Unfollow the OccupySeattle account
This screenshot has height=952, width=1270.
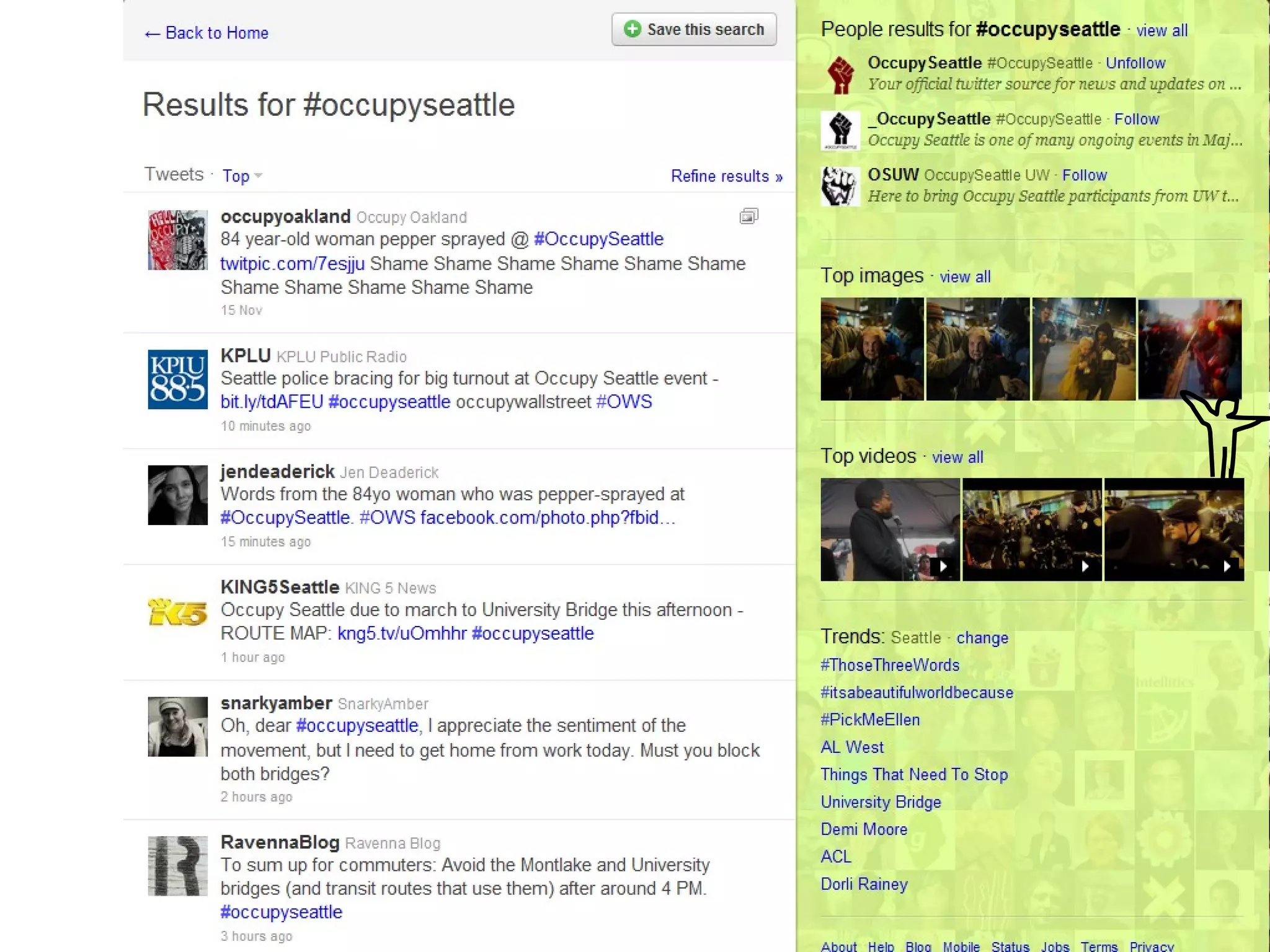click(1135, 63)
